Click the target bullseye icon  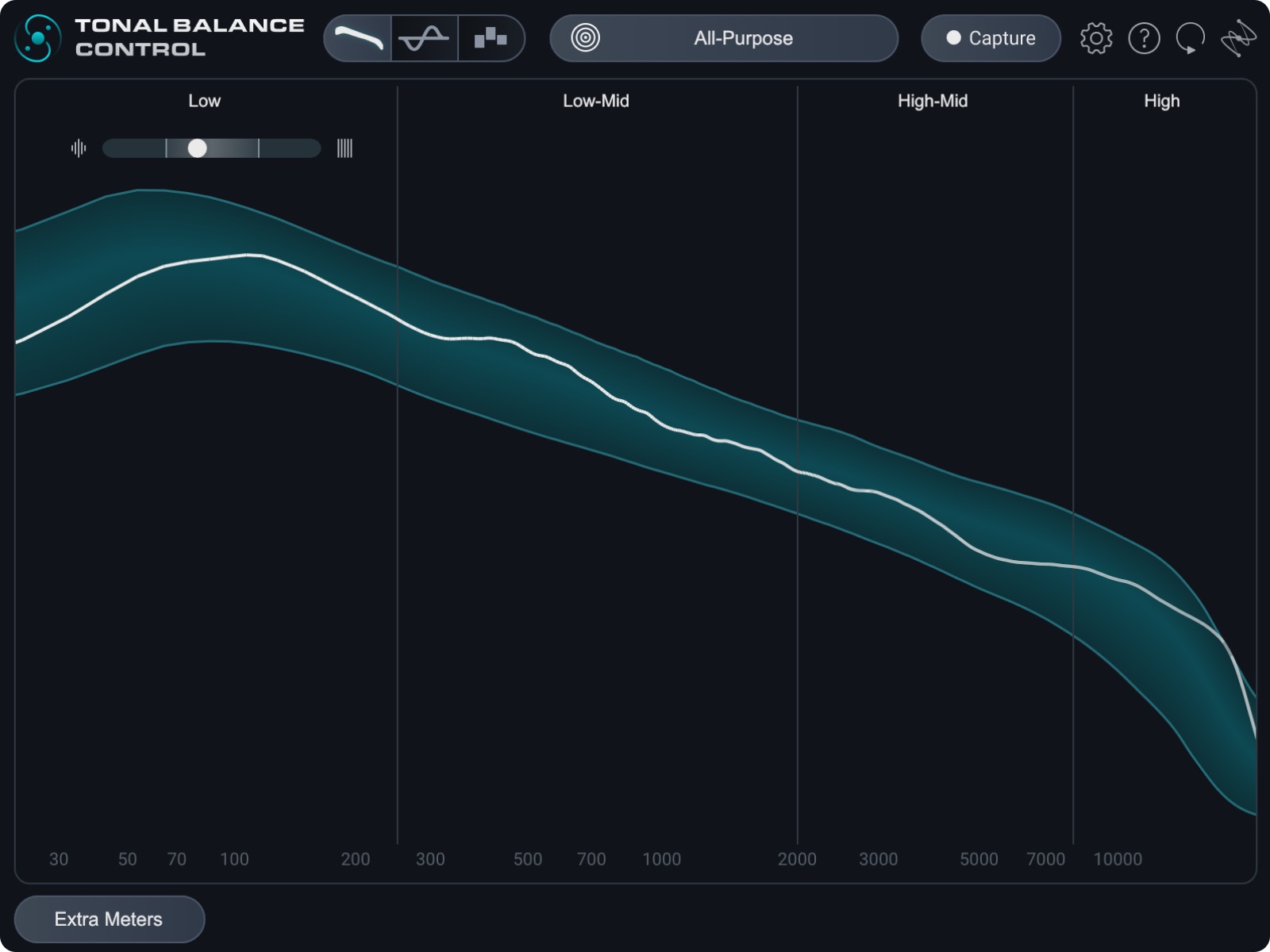coord(586,38)
